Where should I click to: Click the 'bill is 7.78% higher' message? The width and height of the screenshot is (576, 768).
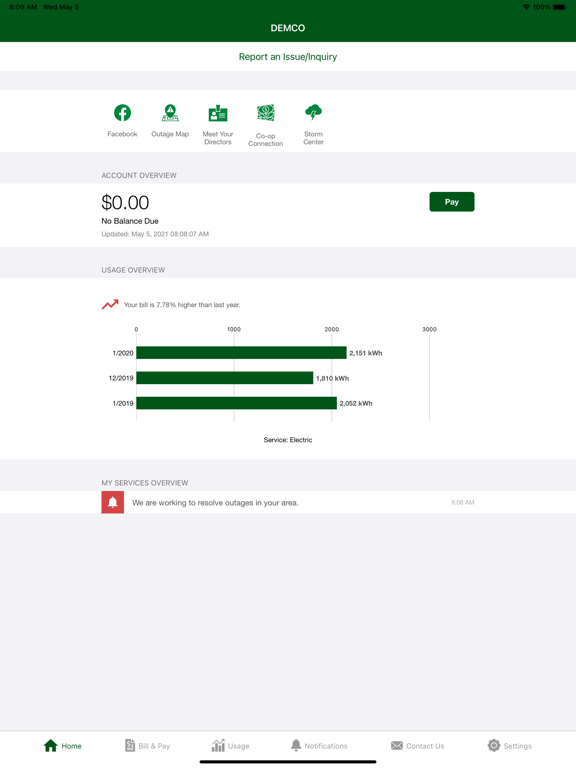pyautogui.click(x=182, y=305)
